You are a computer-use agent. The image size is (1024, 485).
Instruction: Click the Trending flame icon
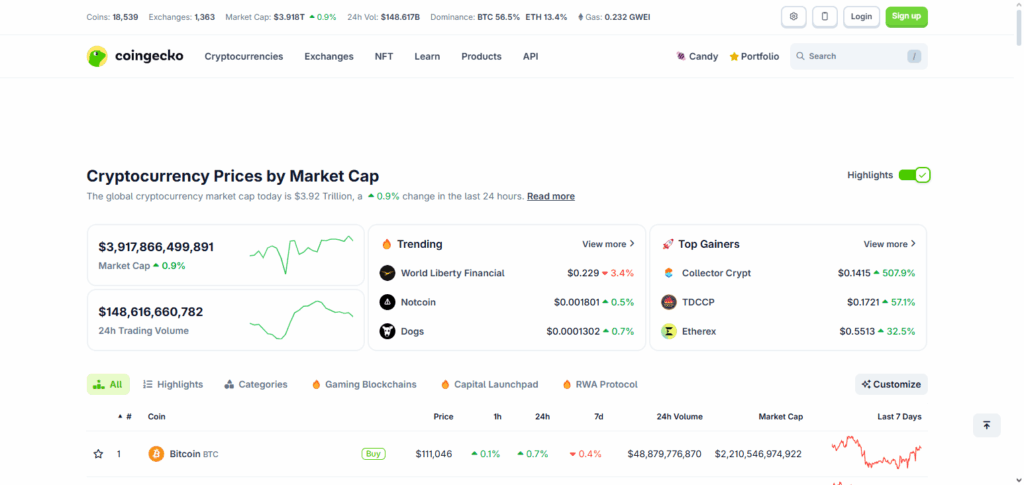click(387, 244)
